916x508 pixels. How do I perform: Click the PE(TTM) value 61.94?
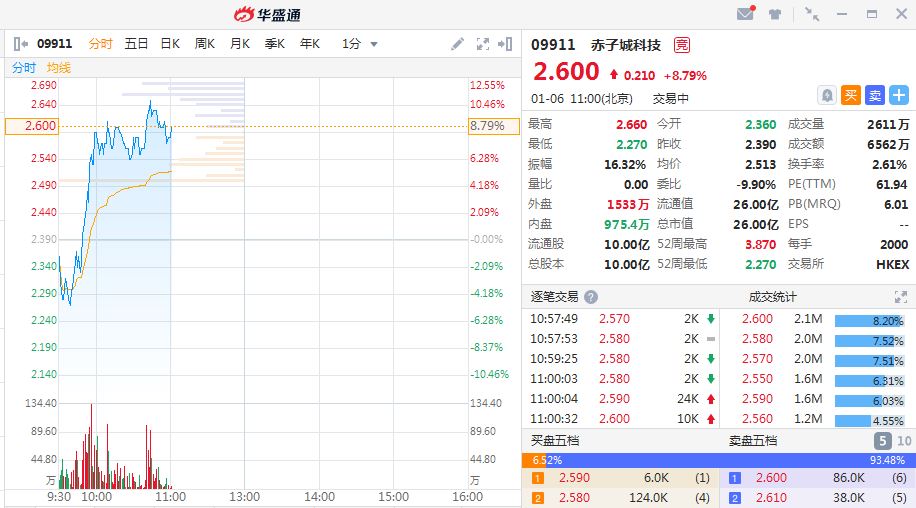click(x=891, y=185)
